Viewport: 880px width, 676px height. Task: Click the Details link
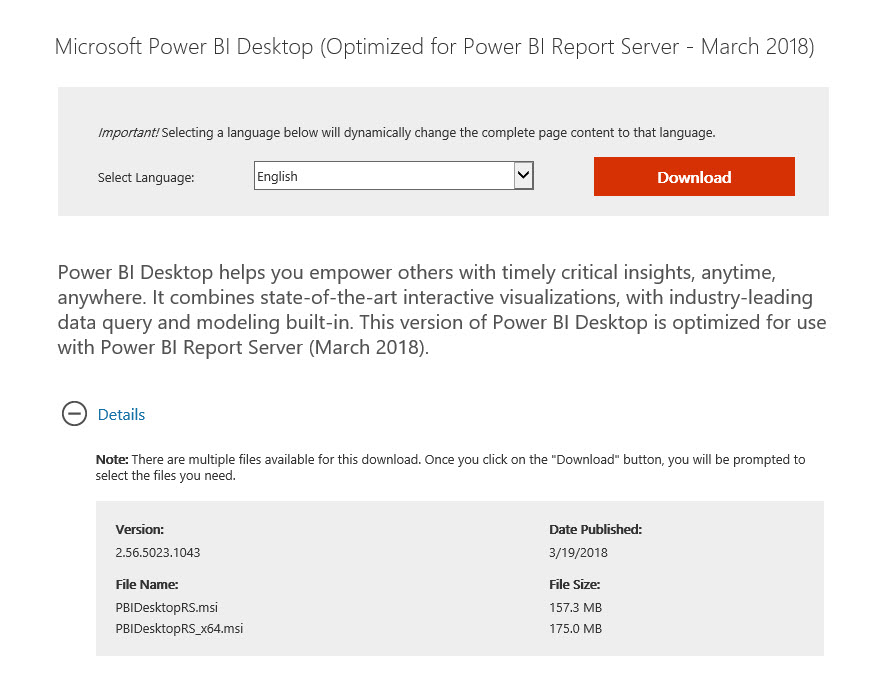[121, 415]
